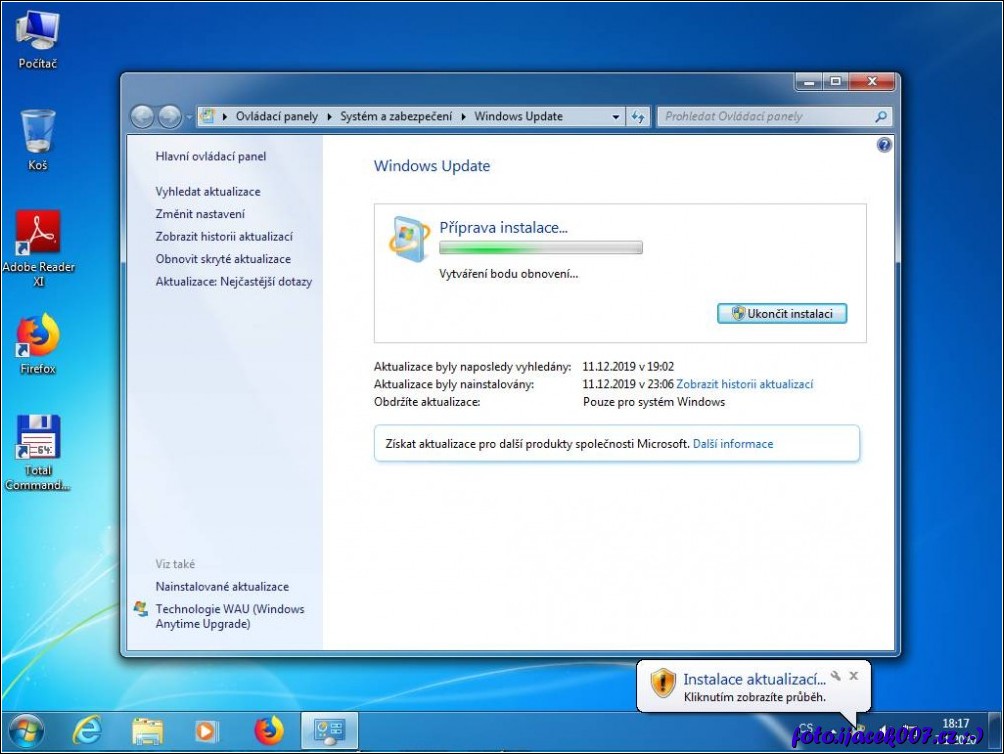Open Zobrazit historii aktualizací link beside date
Screen dimensions: 1004x754
pyautogui.click(x=744, y=384)
